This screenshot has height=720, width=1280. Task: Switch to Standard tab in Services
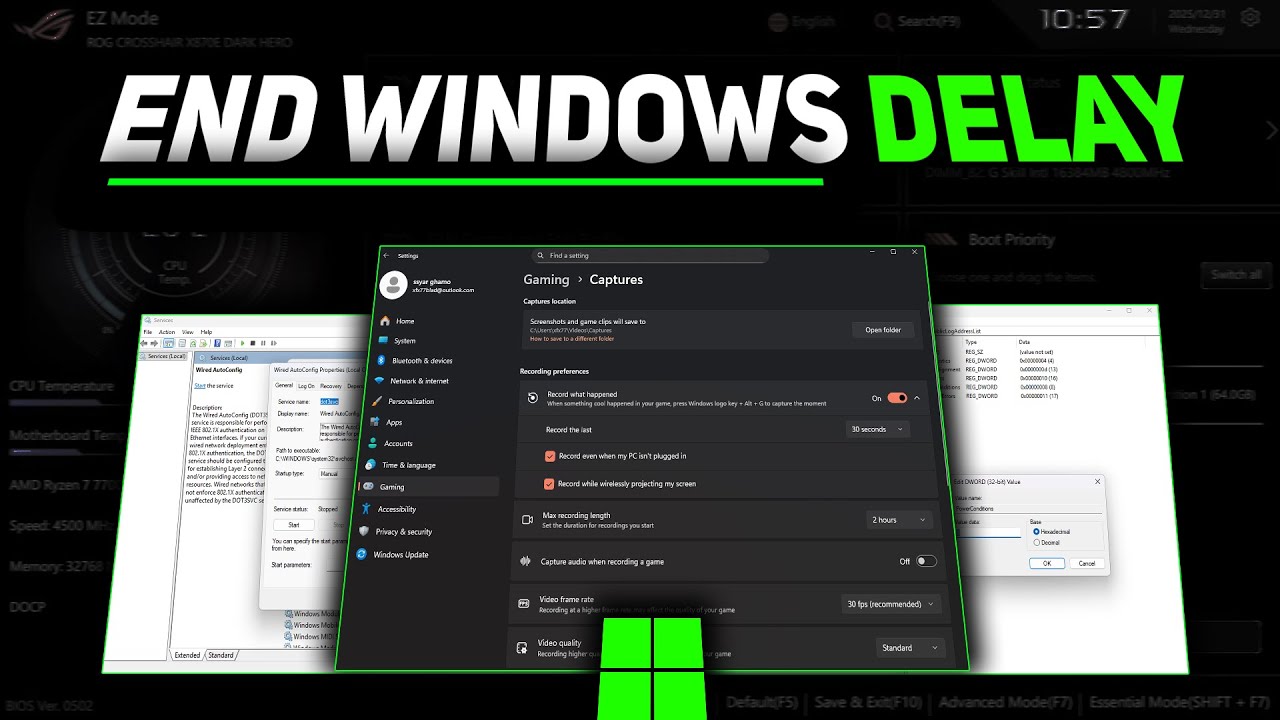[221, 655]
